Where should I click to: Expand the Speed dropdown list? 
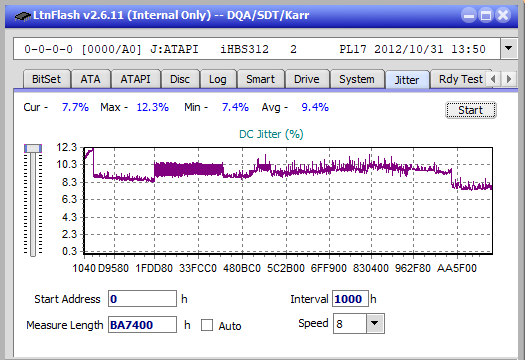pyautogui.click(x=375, y=323)
